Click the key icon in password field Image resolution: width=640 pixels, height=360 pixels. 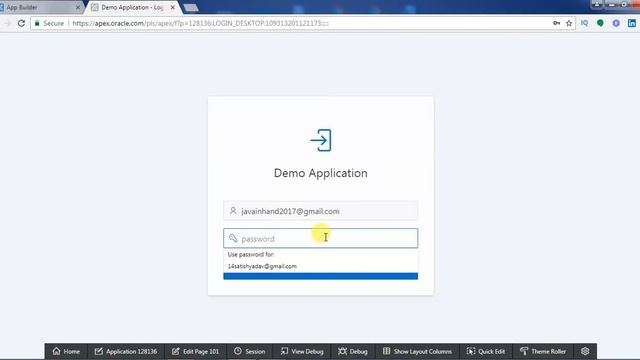pyautogui.click(x=233, y=238)
